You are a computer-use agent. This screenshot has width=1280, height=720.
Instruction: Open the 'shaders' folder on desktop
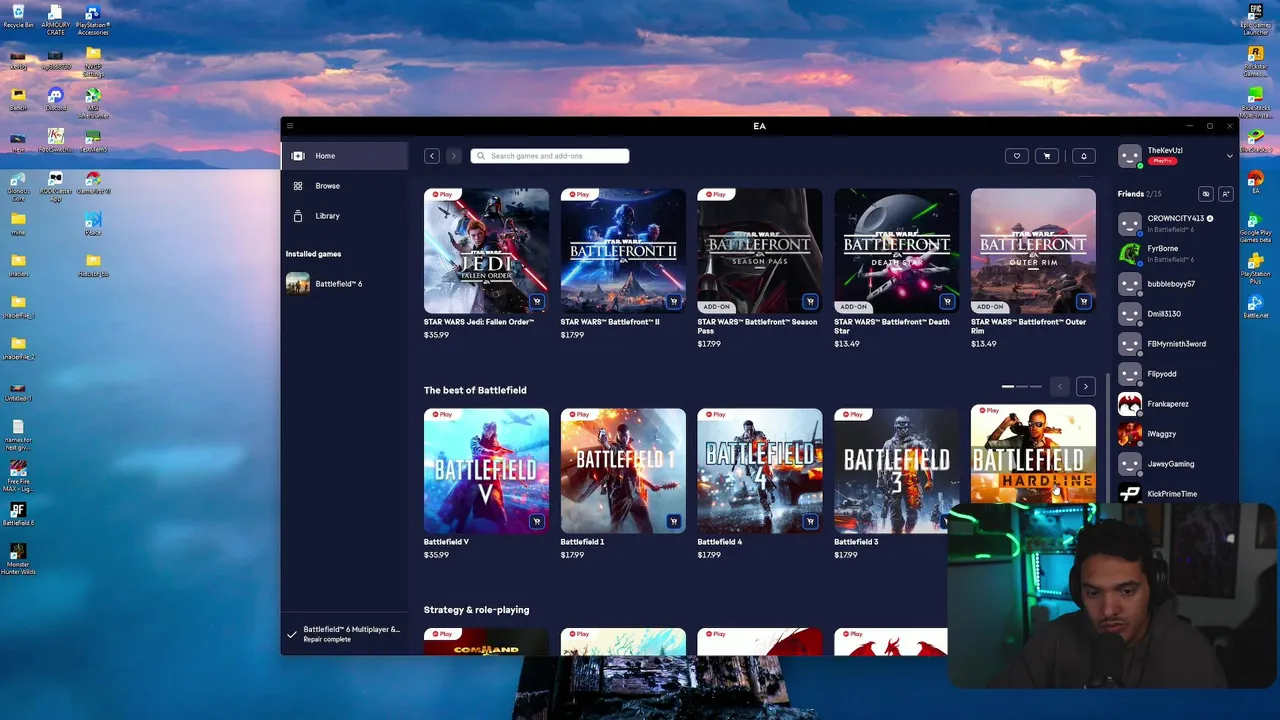[x=18, y=264]
